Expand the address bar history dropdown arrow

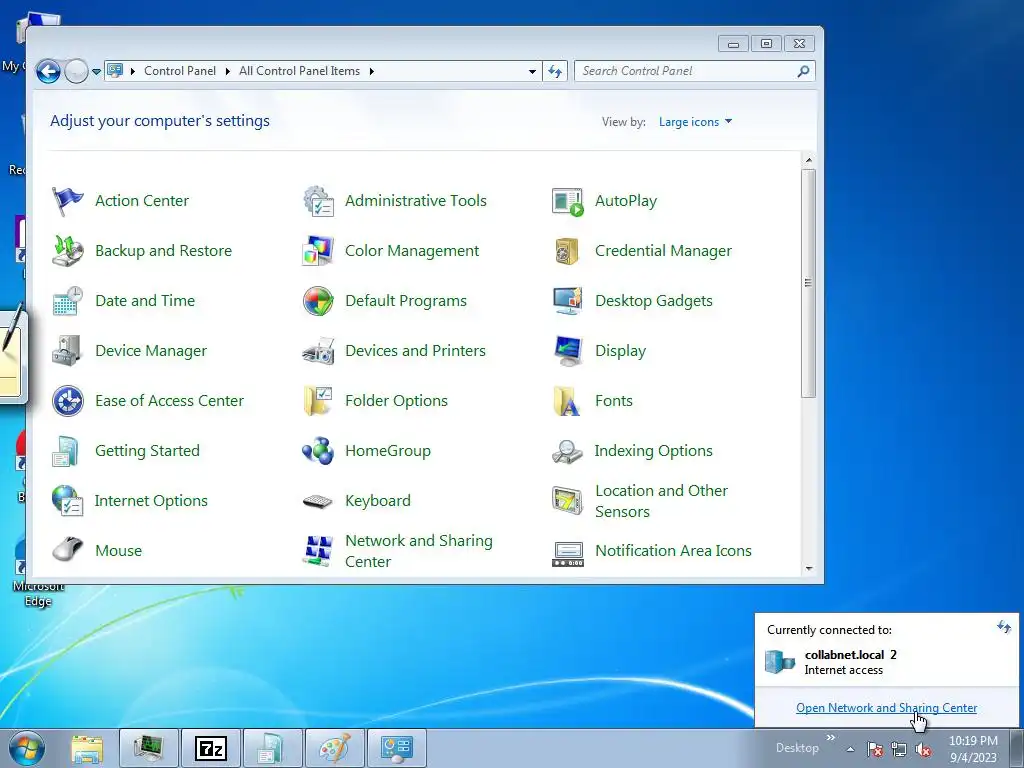point(532,71)
